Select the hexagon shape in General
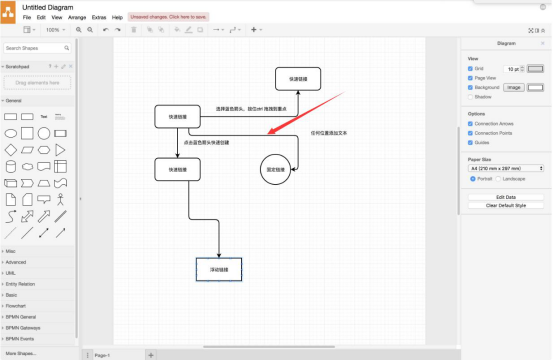553x361 pixels. coord(44,150)
